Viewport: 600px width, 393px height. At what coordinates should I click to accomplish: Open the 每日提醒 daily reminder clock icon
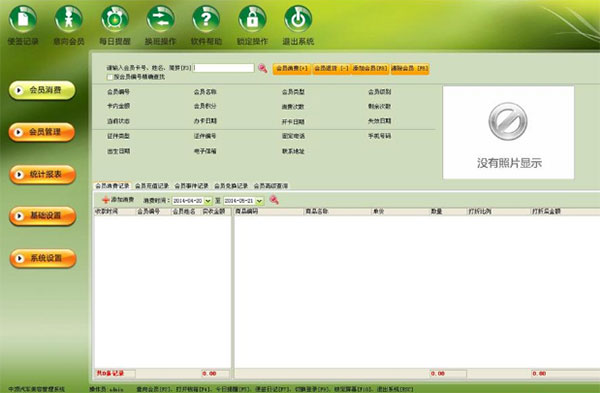(x=114, y=18)
